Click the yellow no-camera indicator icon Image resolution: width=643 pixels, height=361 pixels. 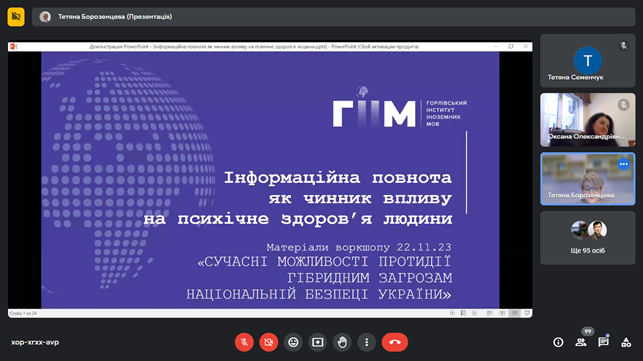click(x=16, y=16)
